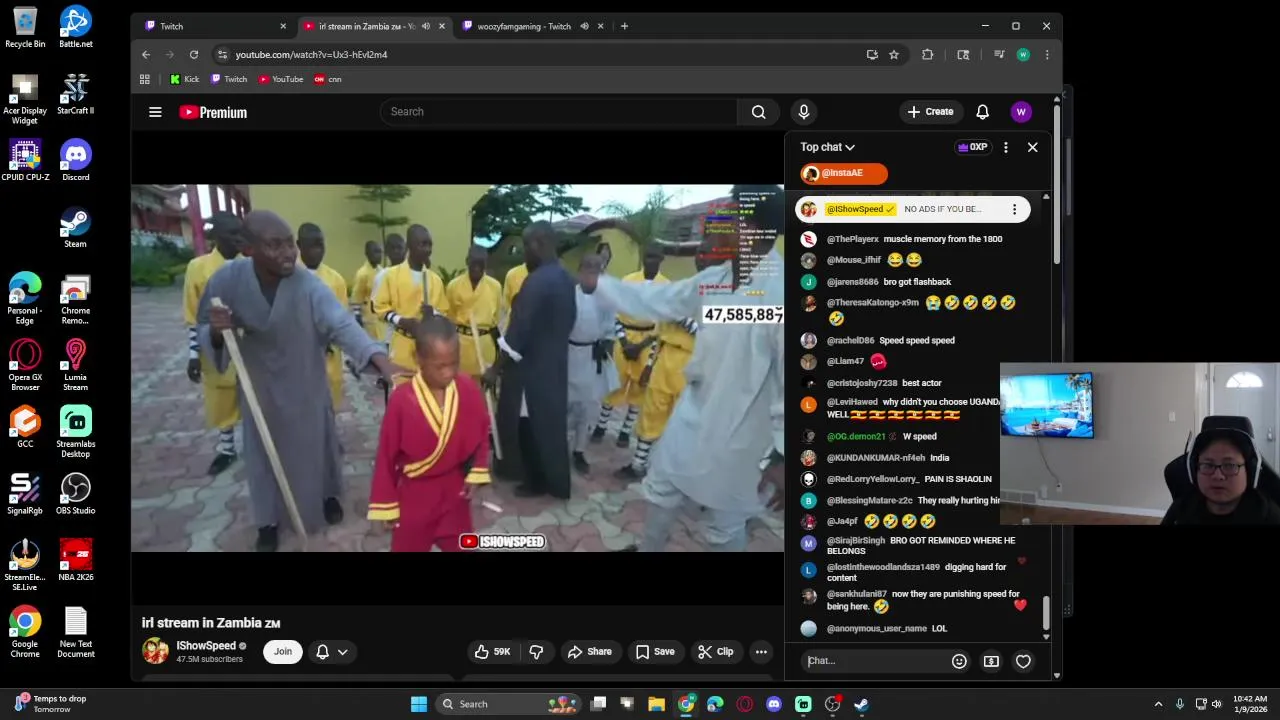Share the video
The image size is (1280, 720).
click(589, 652)
